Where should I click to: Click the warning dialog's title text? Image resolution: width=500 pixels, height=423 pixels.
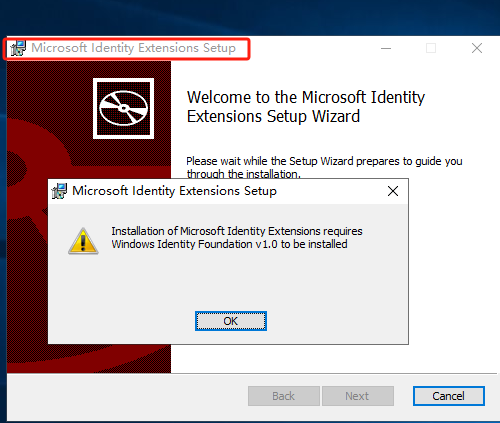(x=174, y=191)
